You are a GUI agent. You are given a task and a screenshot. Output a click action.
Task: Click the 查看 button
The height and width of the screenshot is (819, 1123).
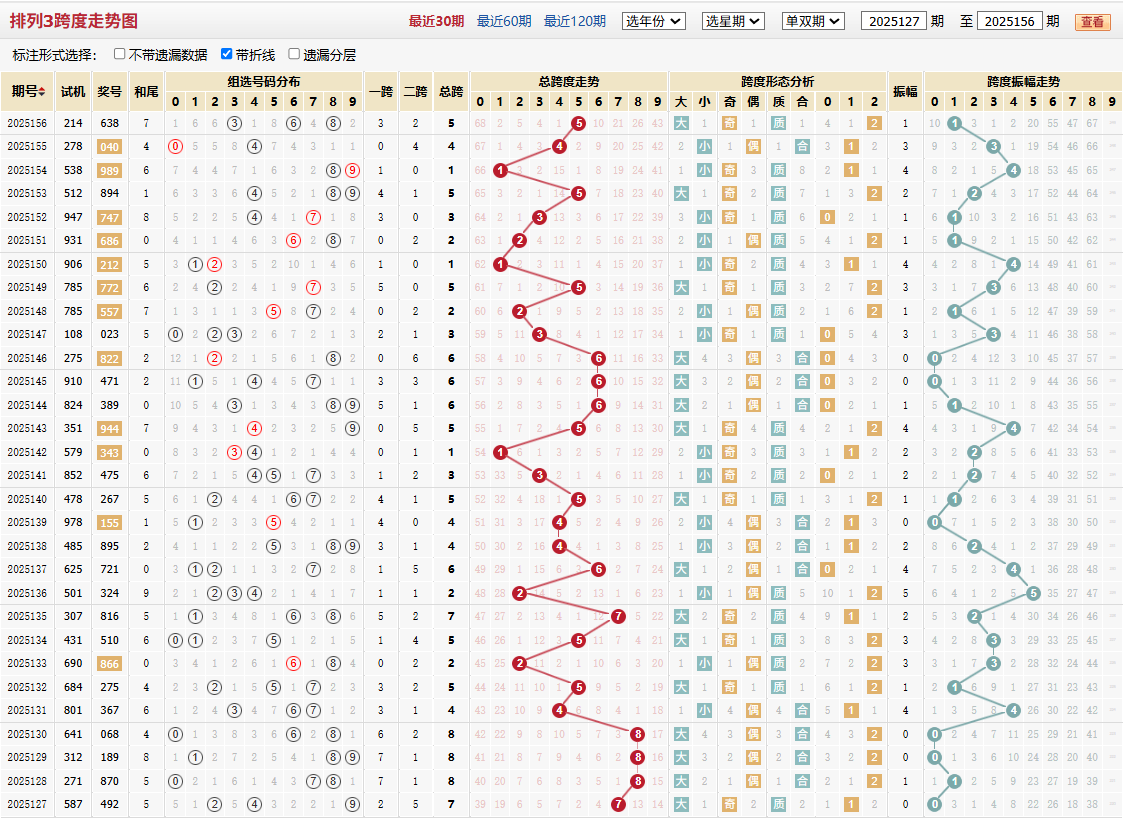(1092, 22)
